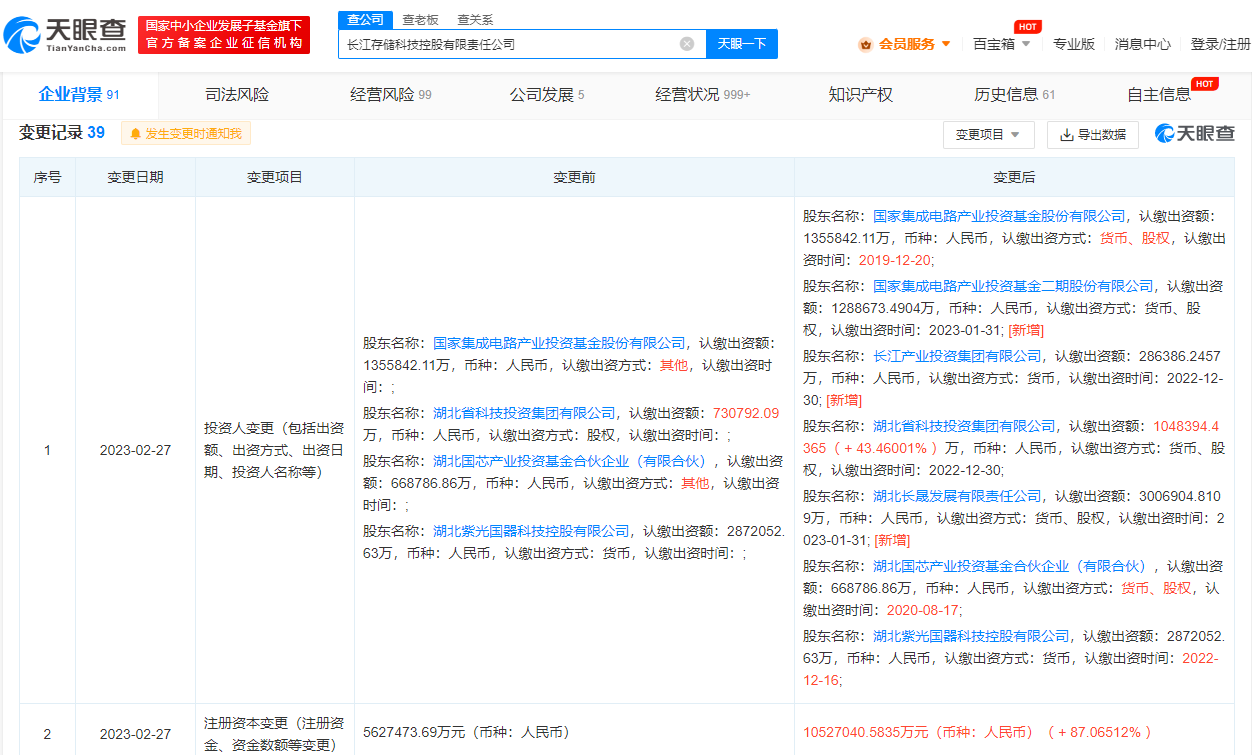This screenshot has height=755, width=1252.
Task: Open 消息中心 in the top bar
Action: coord(1142,44)
